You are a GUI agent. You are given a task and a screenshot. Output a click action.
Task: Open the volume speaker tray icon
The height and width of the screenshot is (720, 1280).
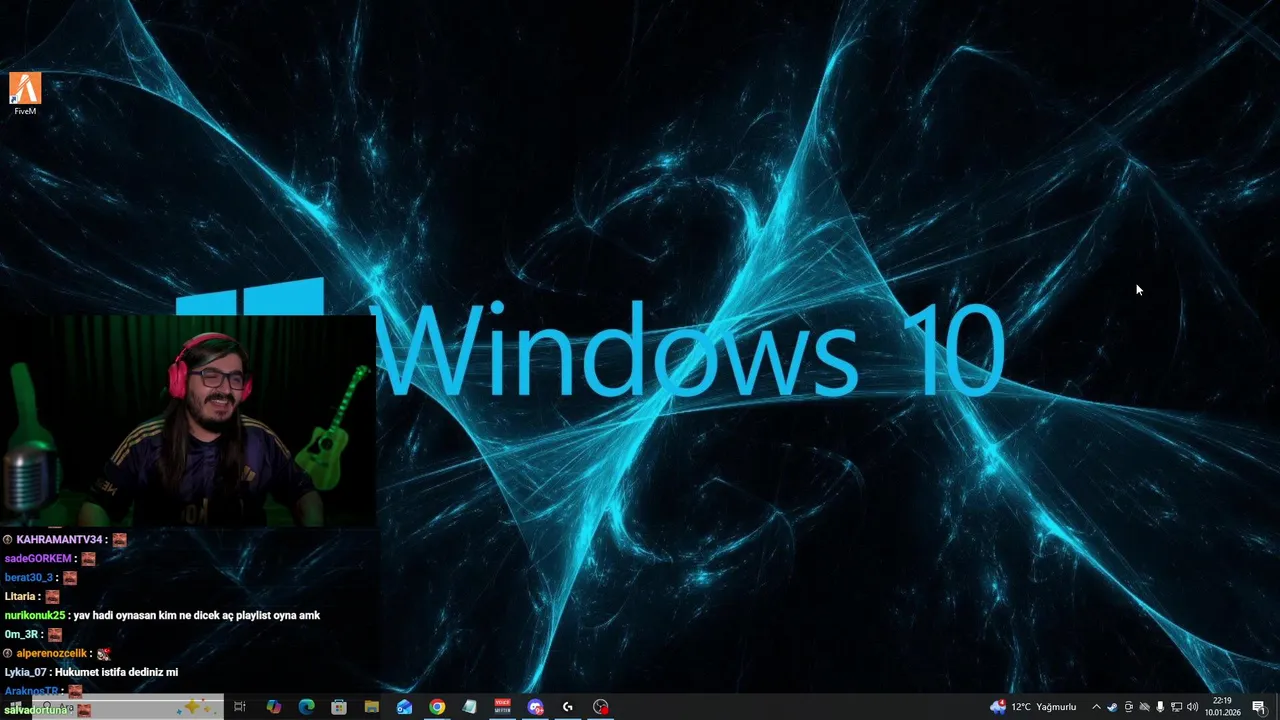coord(1193,707)
